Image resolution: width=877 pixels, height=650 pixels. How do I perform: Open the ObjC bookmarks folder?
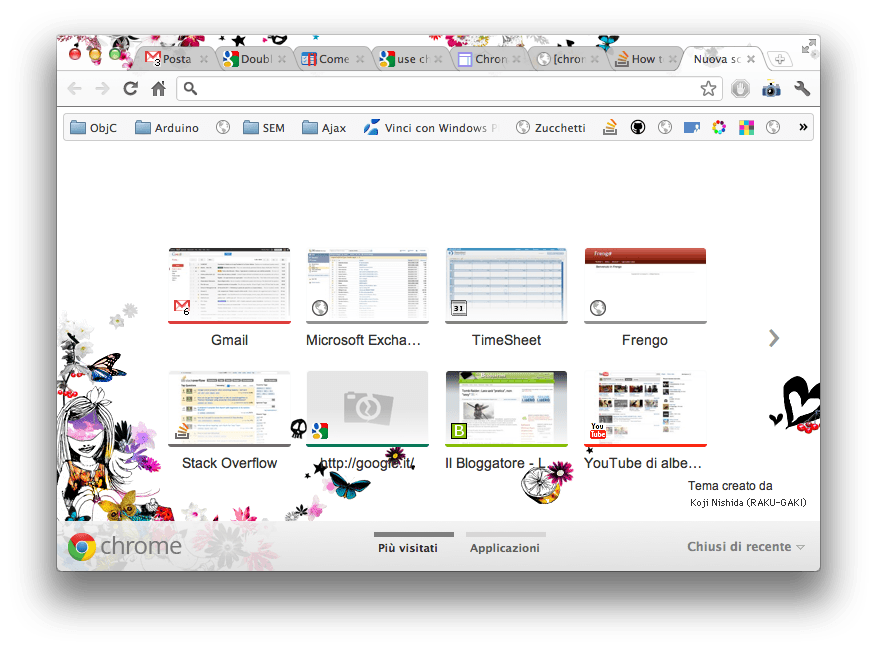[x=93, y=128]
